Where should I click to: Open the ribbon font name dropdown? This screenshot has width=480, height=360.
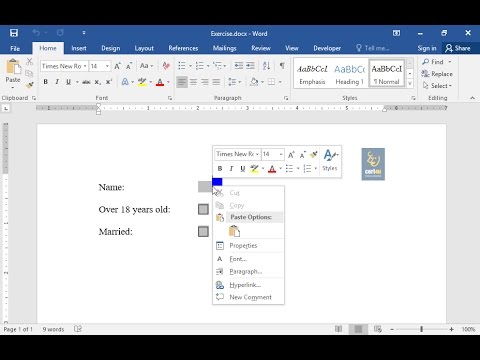pos(85,66)
